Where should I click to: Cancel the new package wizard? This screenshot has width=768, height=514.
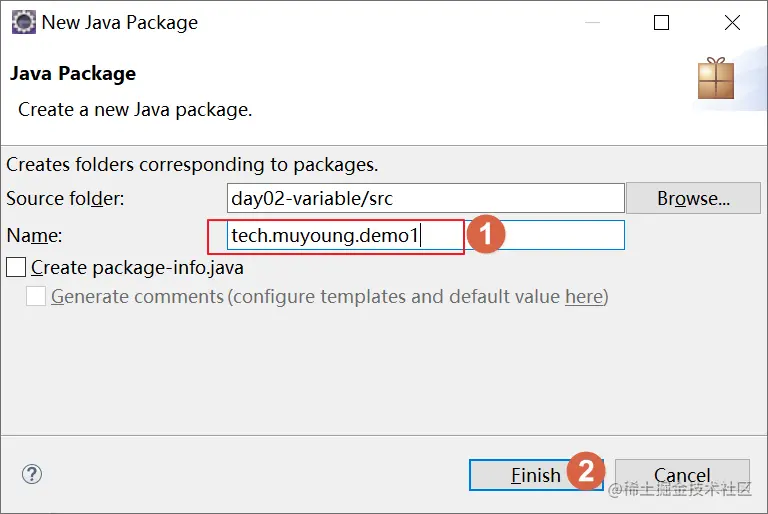[682, 475]
